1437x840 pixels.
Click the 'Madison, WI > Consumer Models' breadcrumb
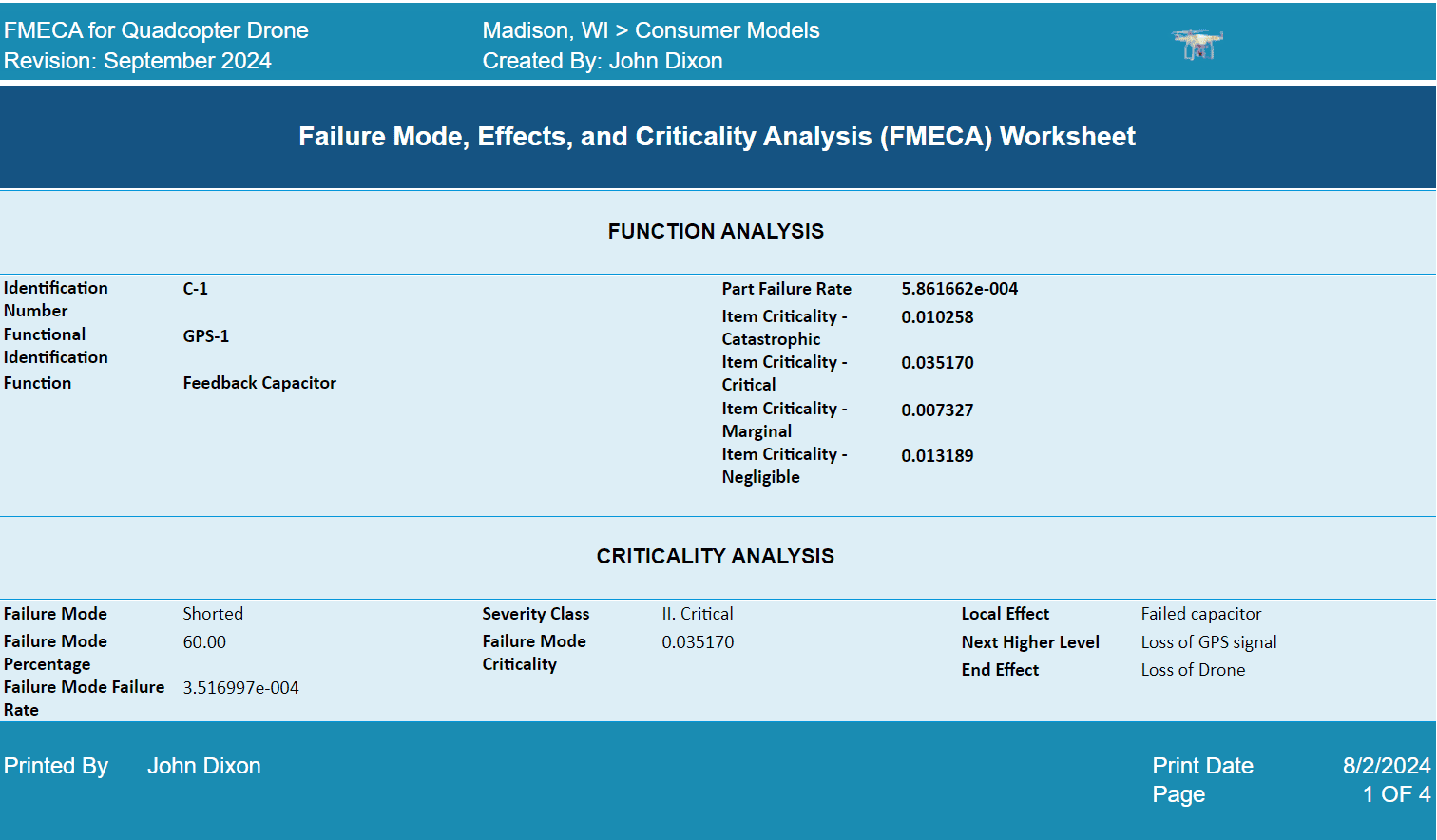point(650,30)
